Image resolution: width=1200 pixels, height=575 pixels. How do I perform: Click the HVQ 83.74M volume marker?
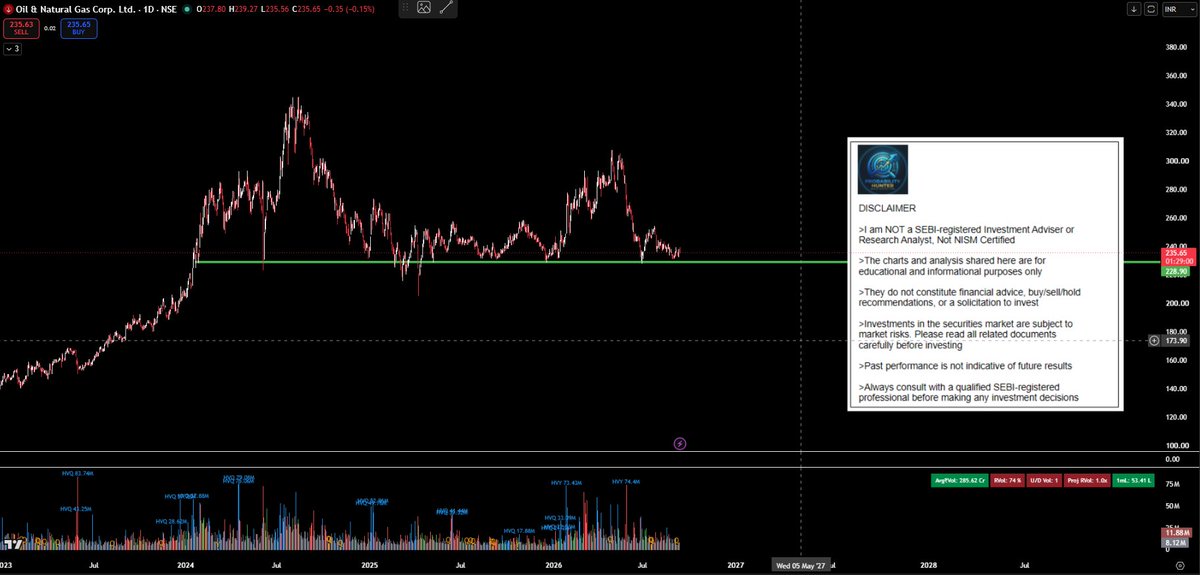coord(76,473)
